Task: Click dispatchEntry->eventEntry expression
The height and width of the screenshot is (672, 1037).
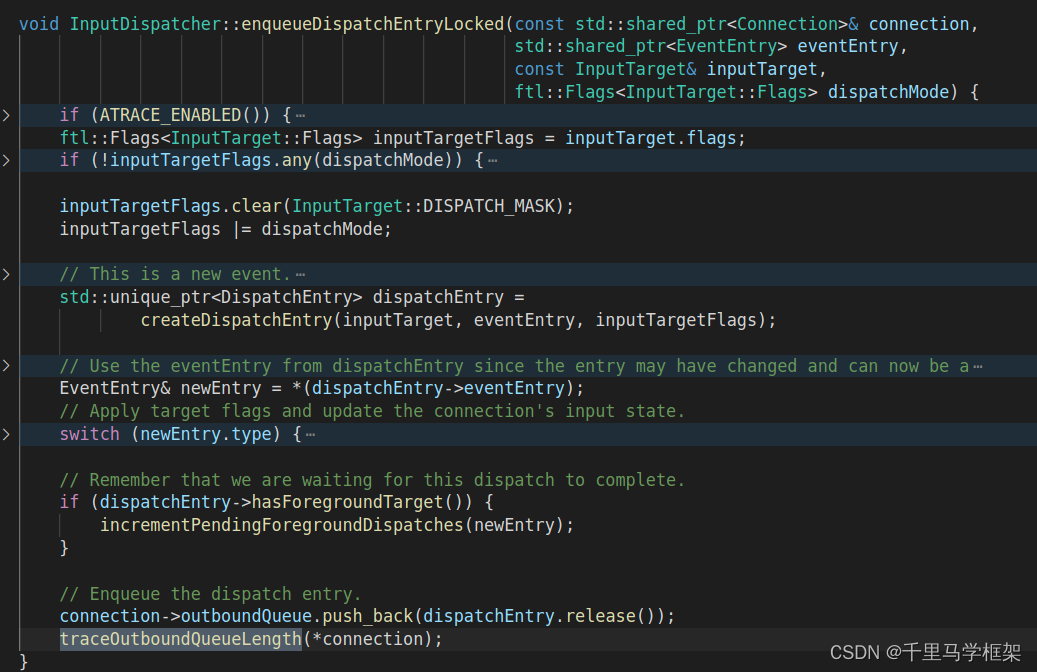Action: [438, 388]
